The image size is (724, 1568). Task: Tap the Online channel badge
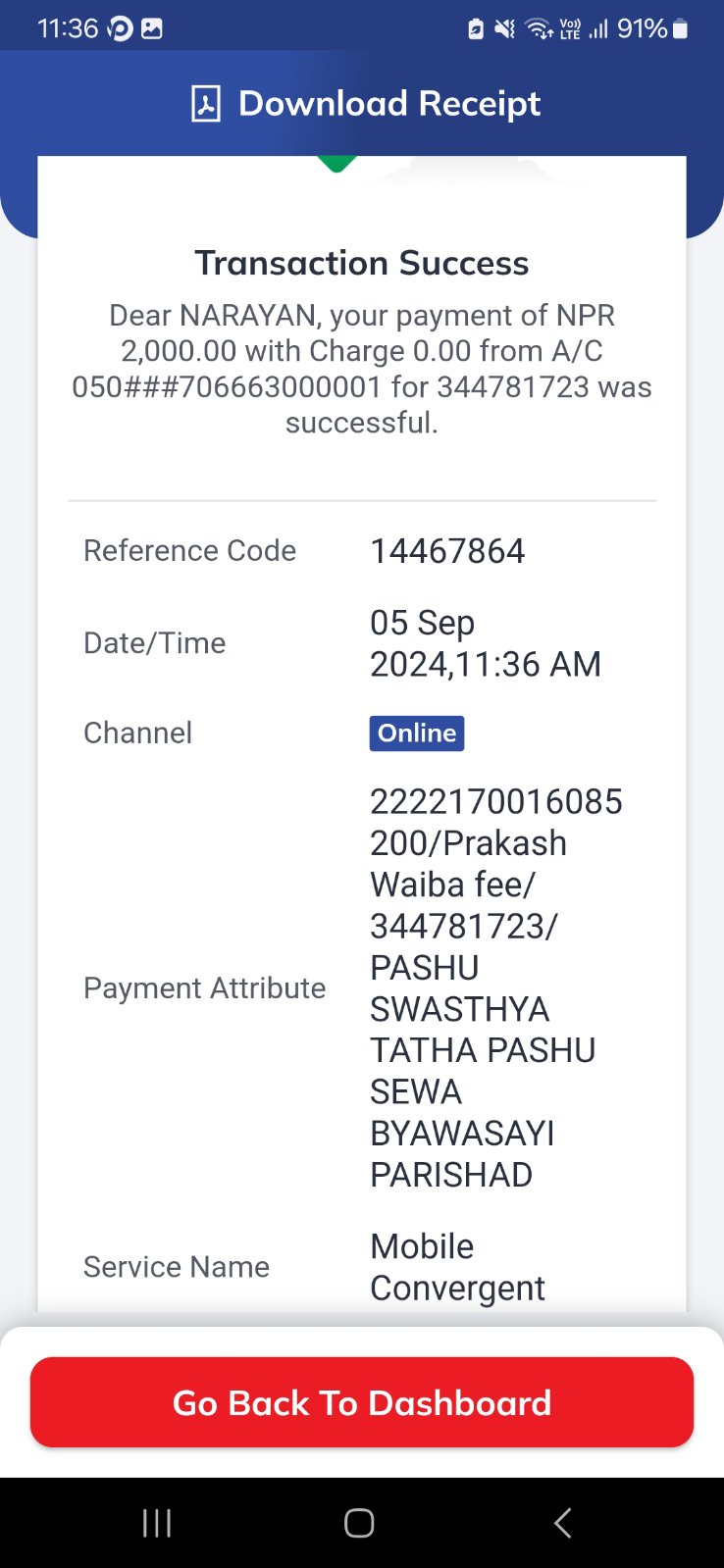tap(417, 733)
